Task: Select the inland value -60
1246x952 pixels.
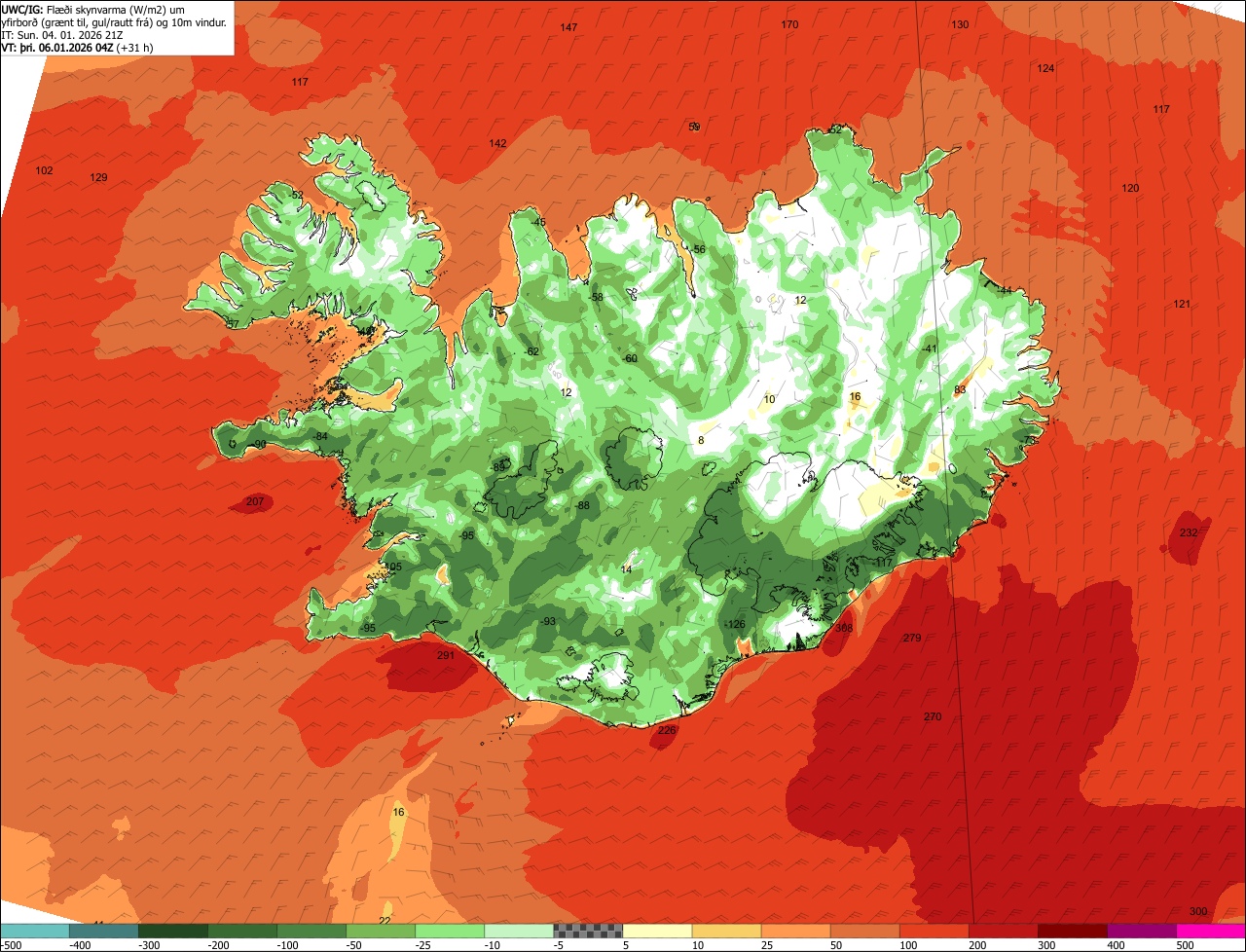Action: point(630,358)
